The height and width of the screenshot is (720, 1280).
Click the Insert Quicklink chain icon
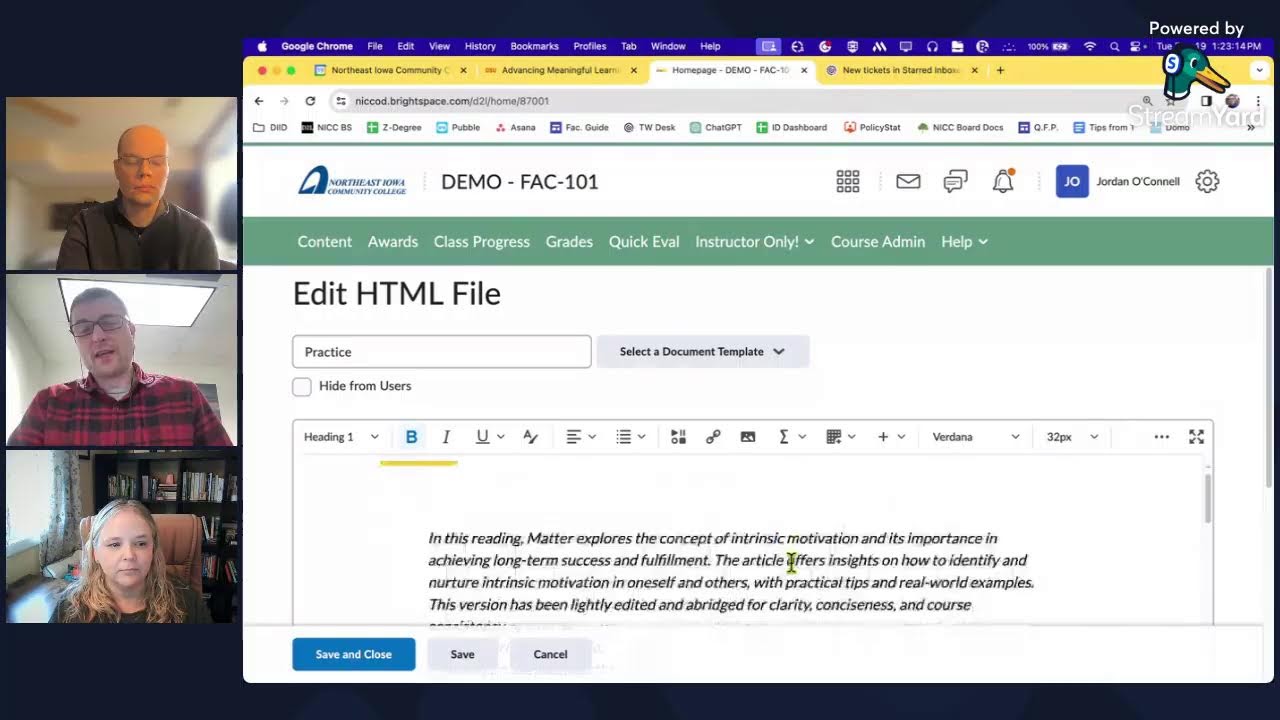pyautogui.click(x=713, y=437)
